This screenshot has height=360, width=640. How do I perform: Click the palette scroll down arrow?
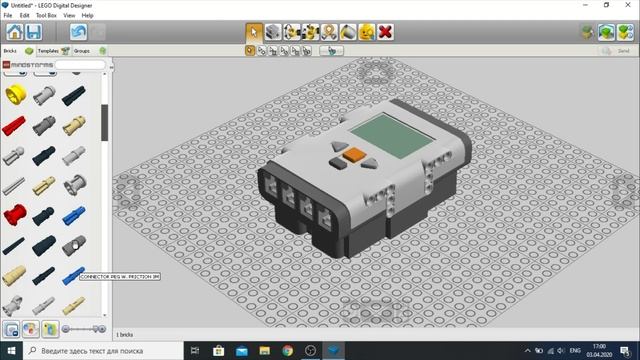[x=104, y=315]
